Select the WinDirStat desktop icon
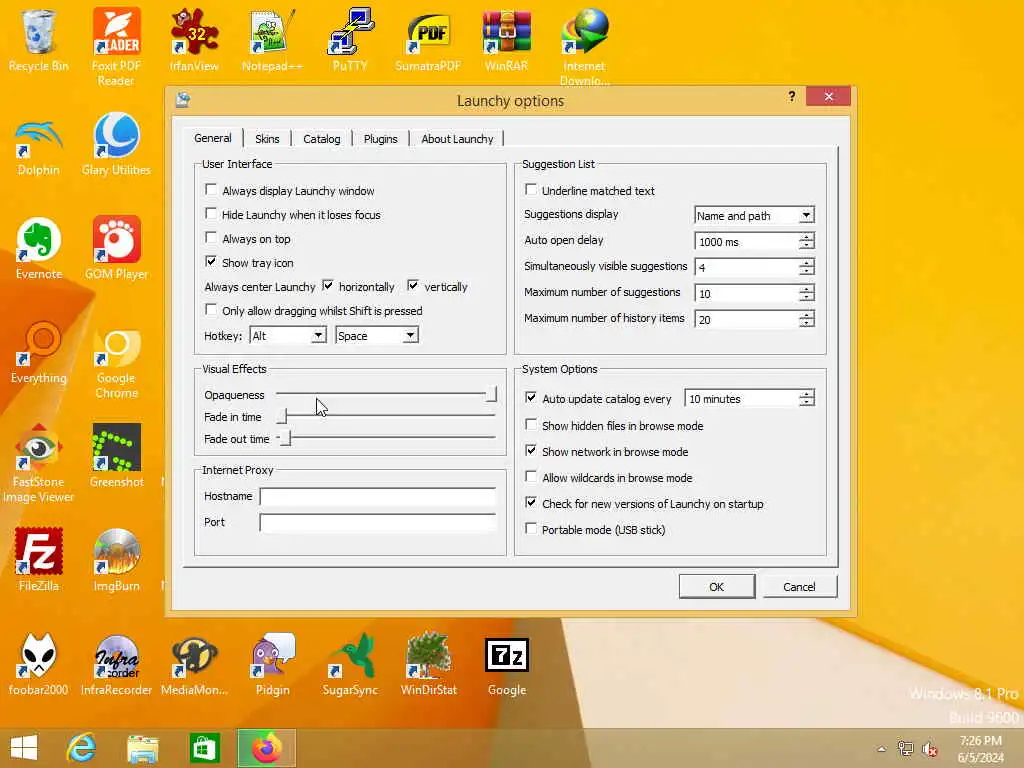Viewport: 1024px width, 768px height. pos(428,664)
